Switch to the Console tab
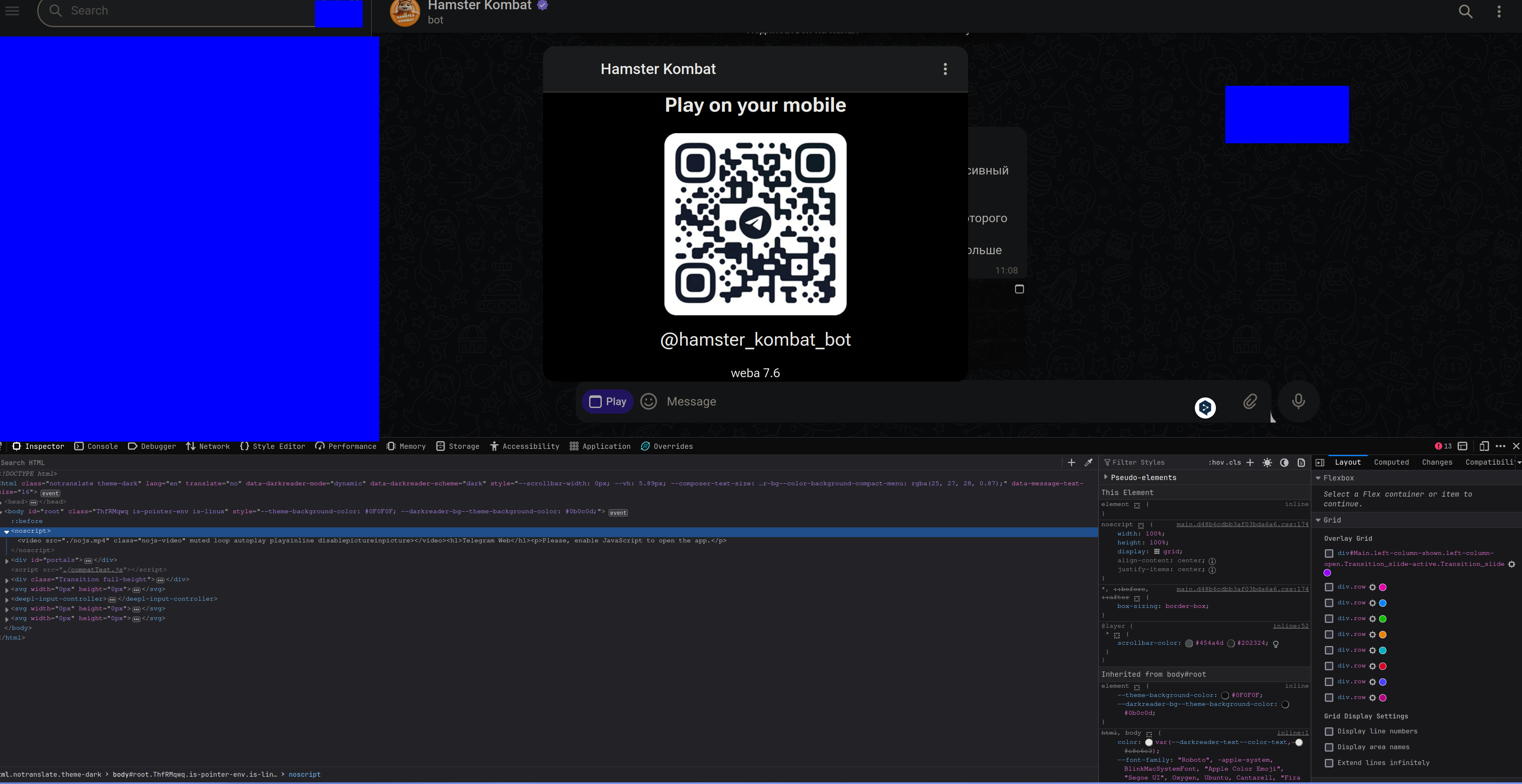 (x=96, y=446)
